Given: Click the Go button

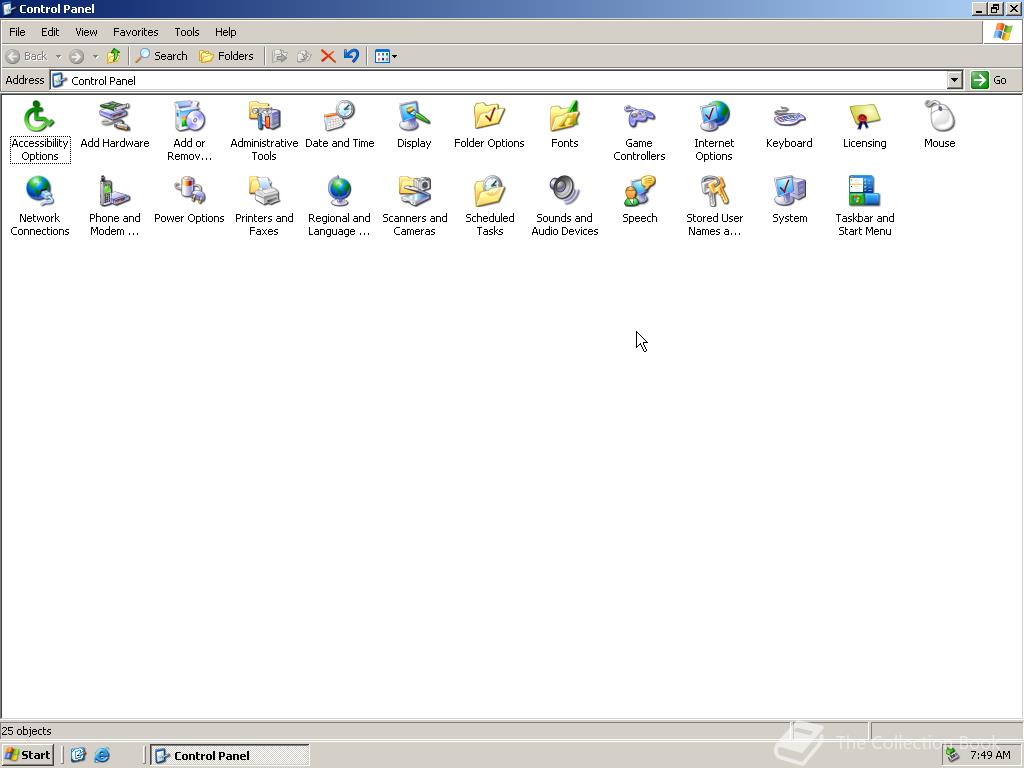Looking at the screenshot, I should coord(990,80).
